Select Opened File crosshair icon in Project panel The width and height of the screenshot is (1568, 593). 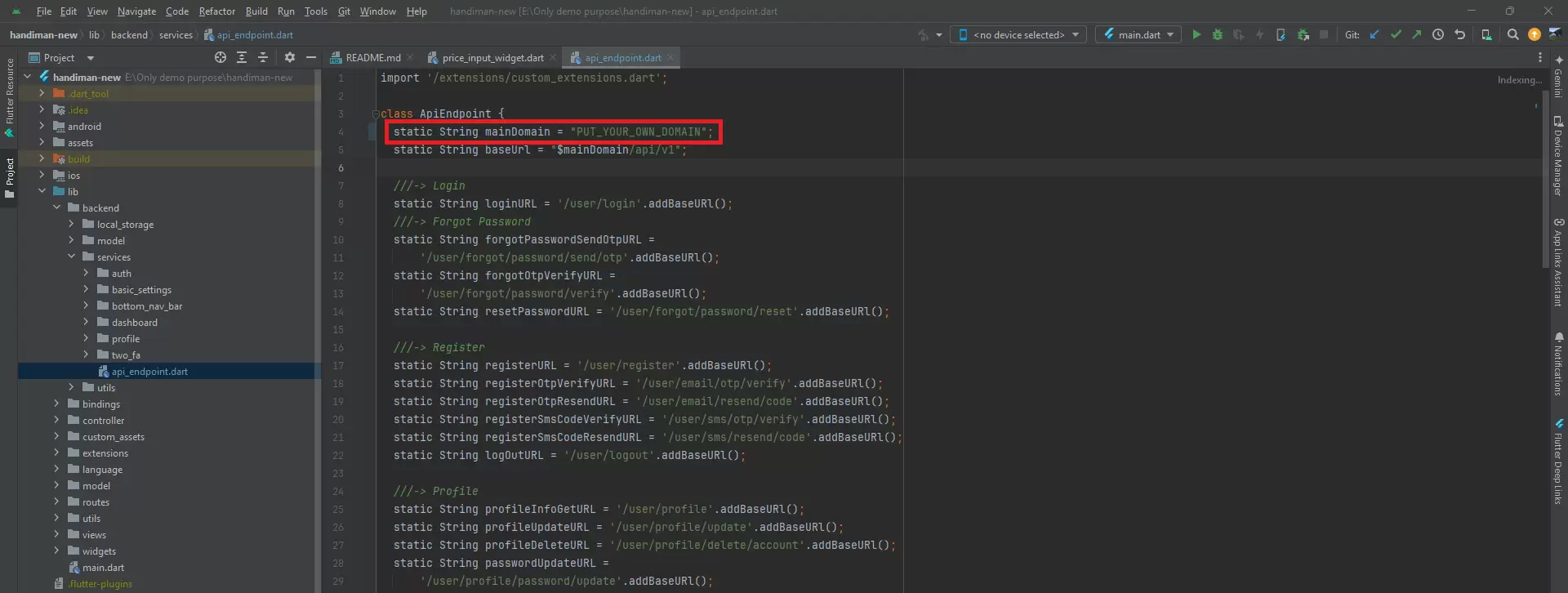click(x=220, y=57)
